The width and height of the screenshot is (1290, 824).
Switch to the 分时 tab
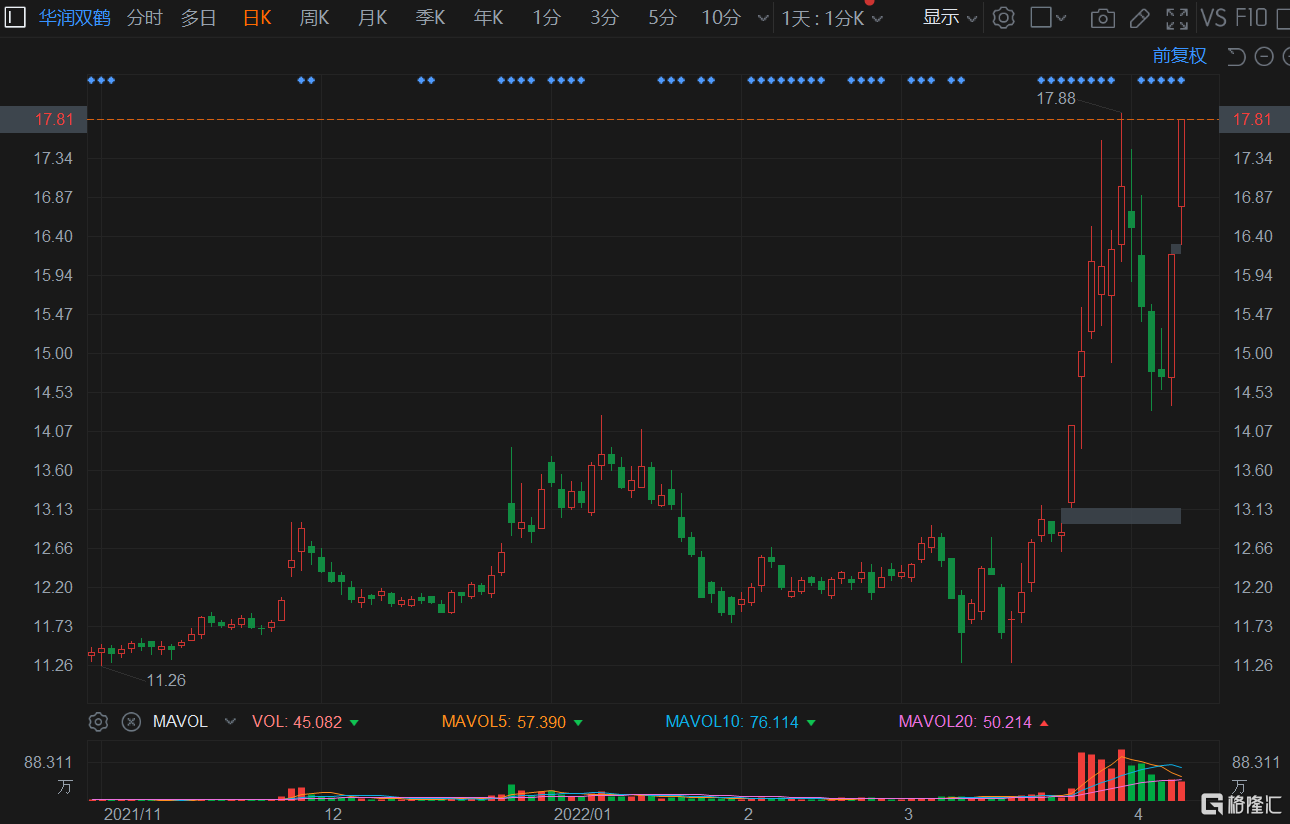[145, 18]
